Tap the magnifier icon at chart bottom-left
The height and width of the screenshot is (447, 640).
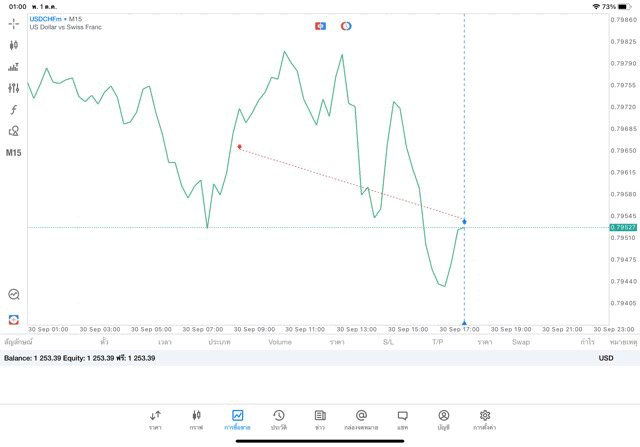(x=14, y=295)
